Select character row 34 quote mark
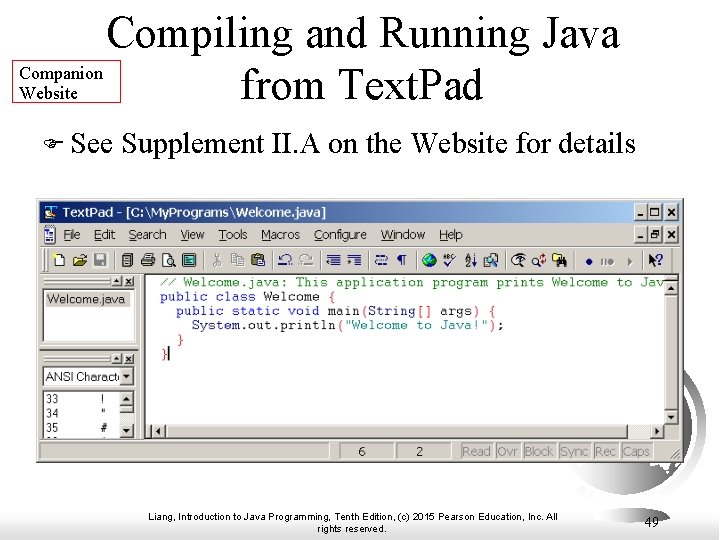Viewport: 720px width, 540px height. point(81,413)
